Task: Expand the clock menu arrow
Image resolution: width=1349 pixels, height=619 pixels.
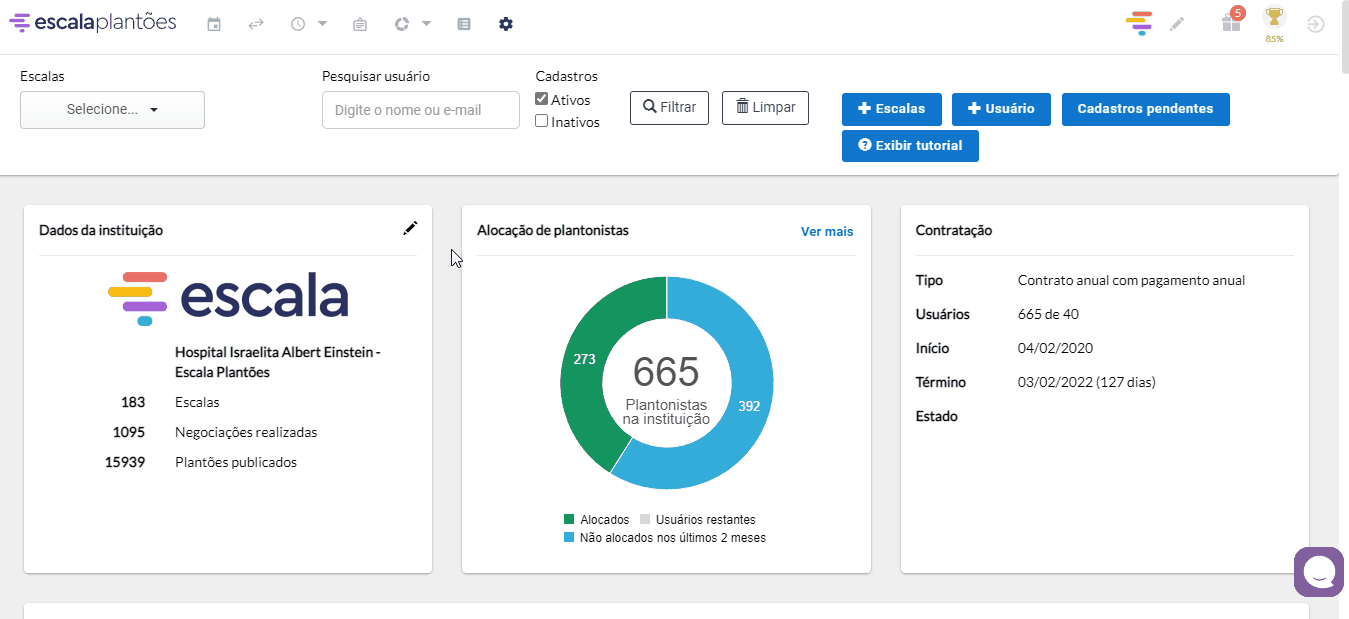Action: (322, 24)
